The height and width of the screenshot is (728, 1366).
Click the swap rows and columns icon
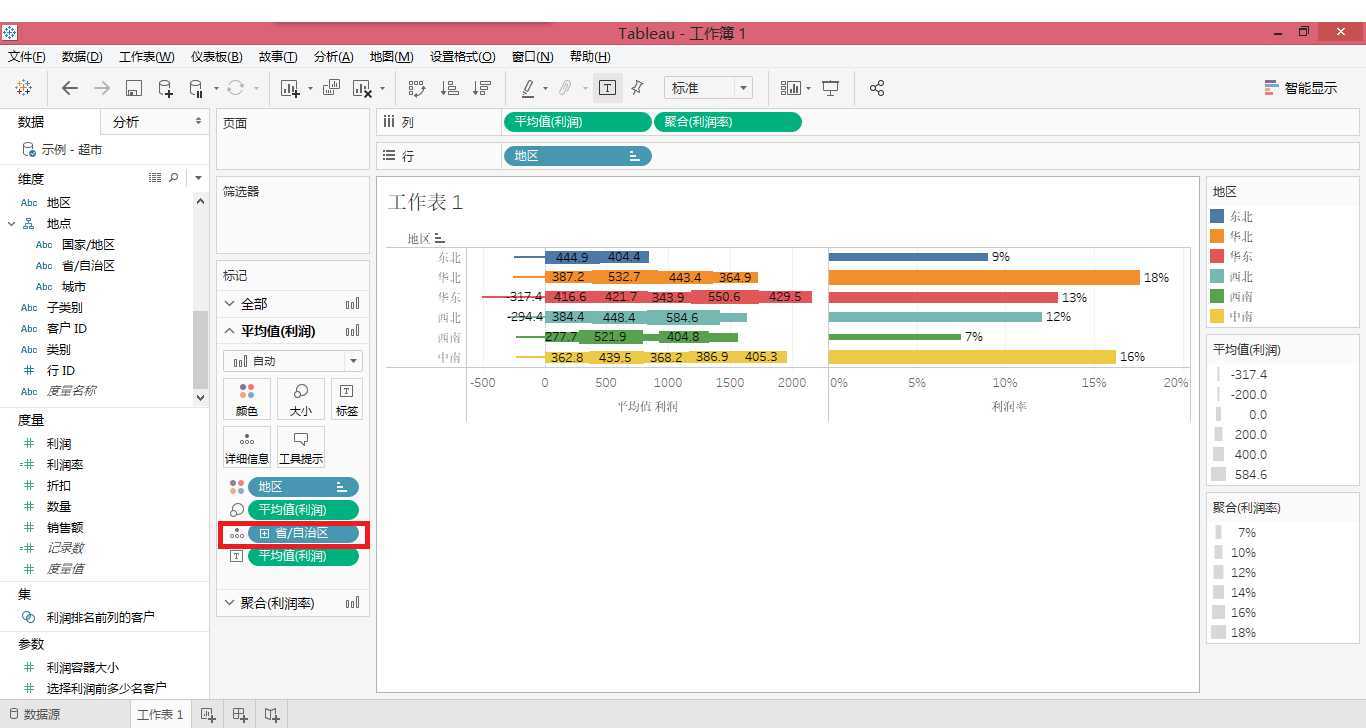click(417, 88)
